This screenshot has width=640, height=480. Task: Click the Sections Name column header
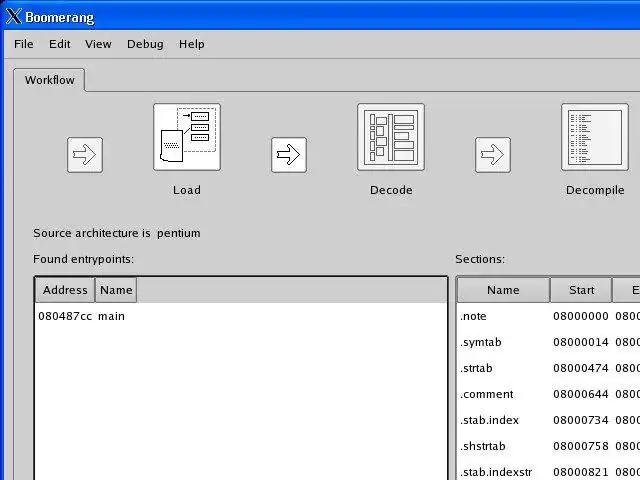pos(503,290)
